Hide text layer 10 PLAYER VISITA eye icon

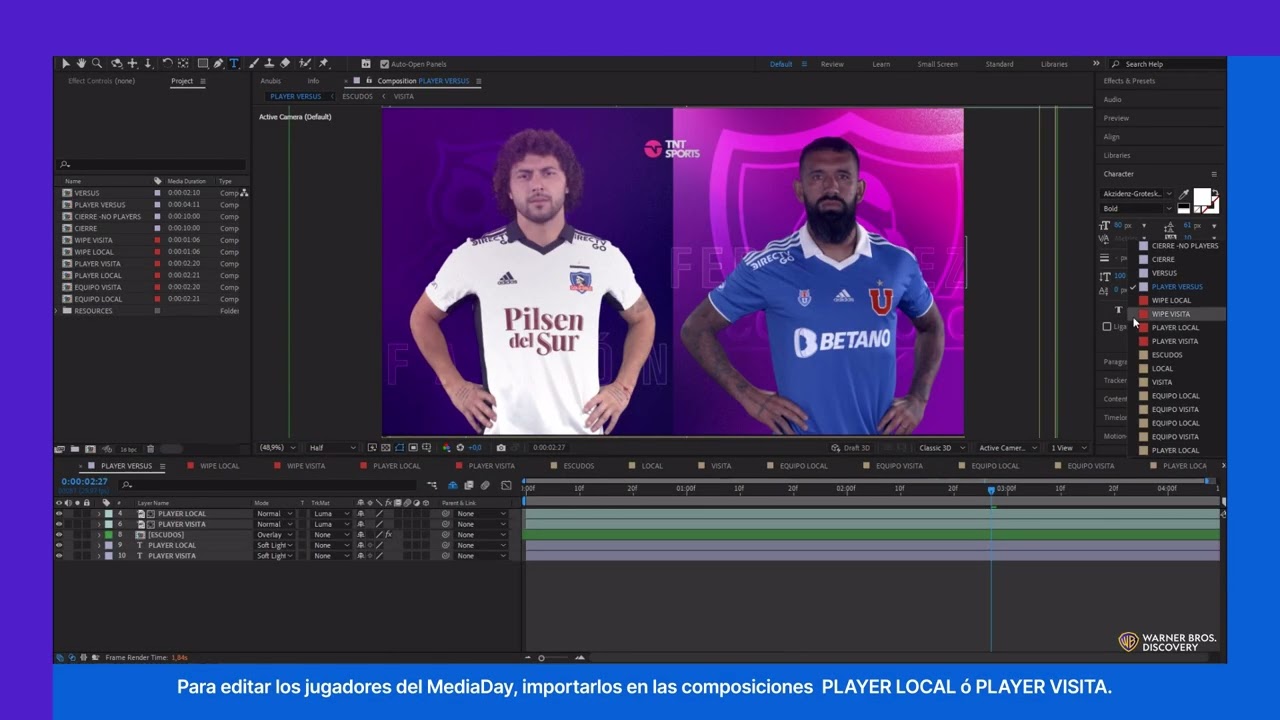[x=59, y=556]
